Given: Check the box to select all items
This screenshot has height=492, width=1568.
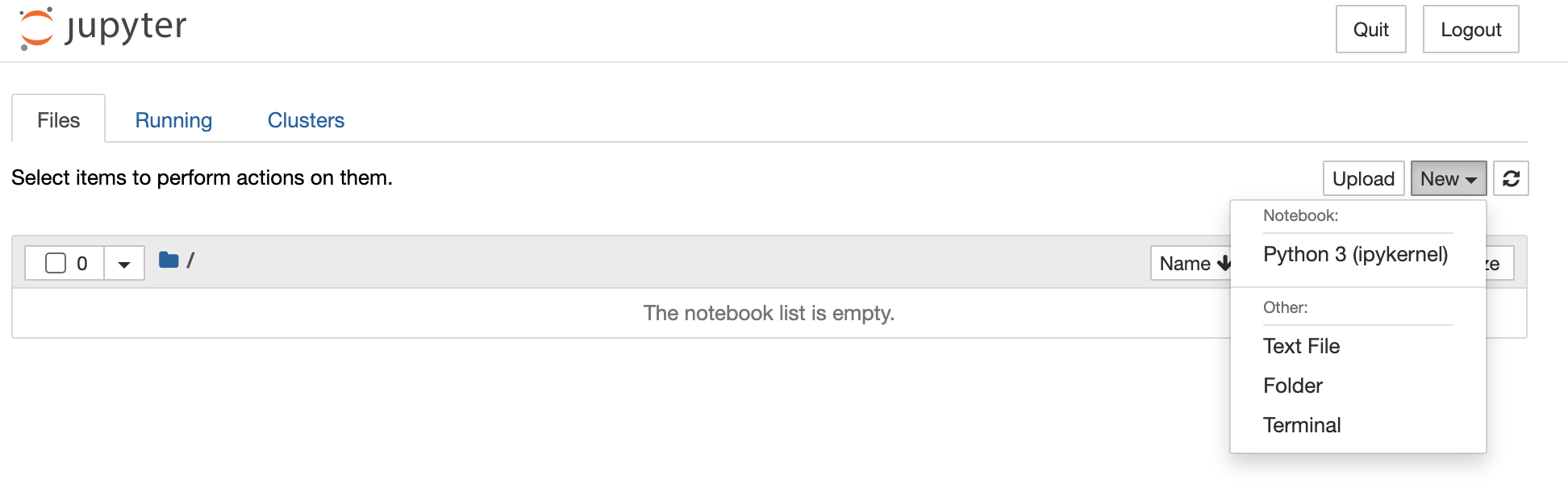Looking at the screenshot, I should pyautogui.click(x=53, y=262).
